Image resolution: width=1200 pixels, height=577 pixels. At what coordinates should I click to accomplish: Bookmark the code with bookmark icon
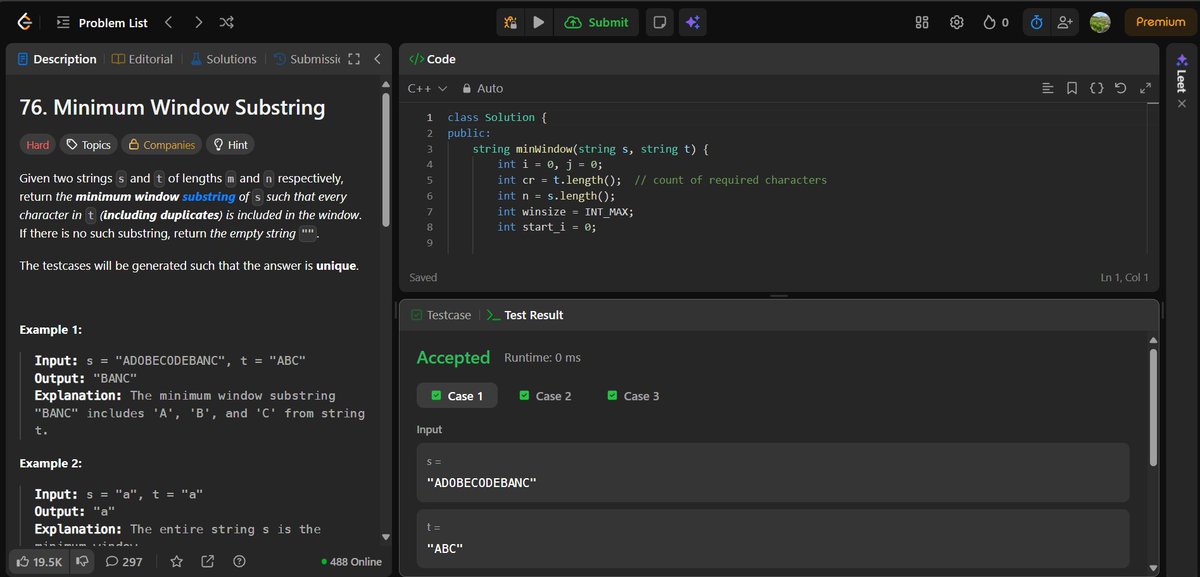tap(1072, 88)
